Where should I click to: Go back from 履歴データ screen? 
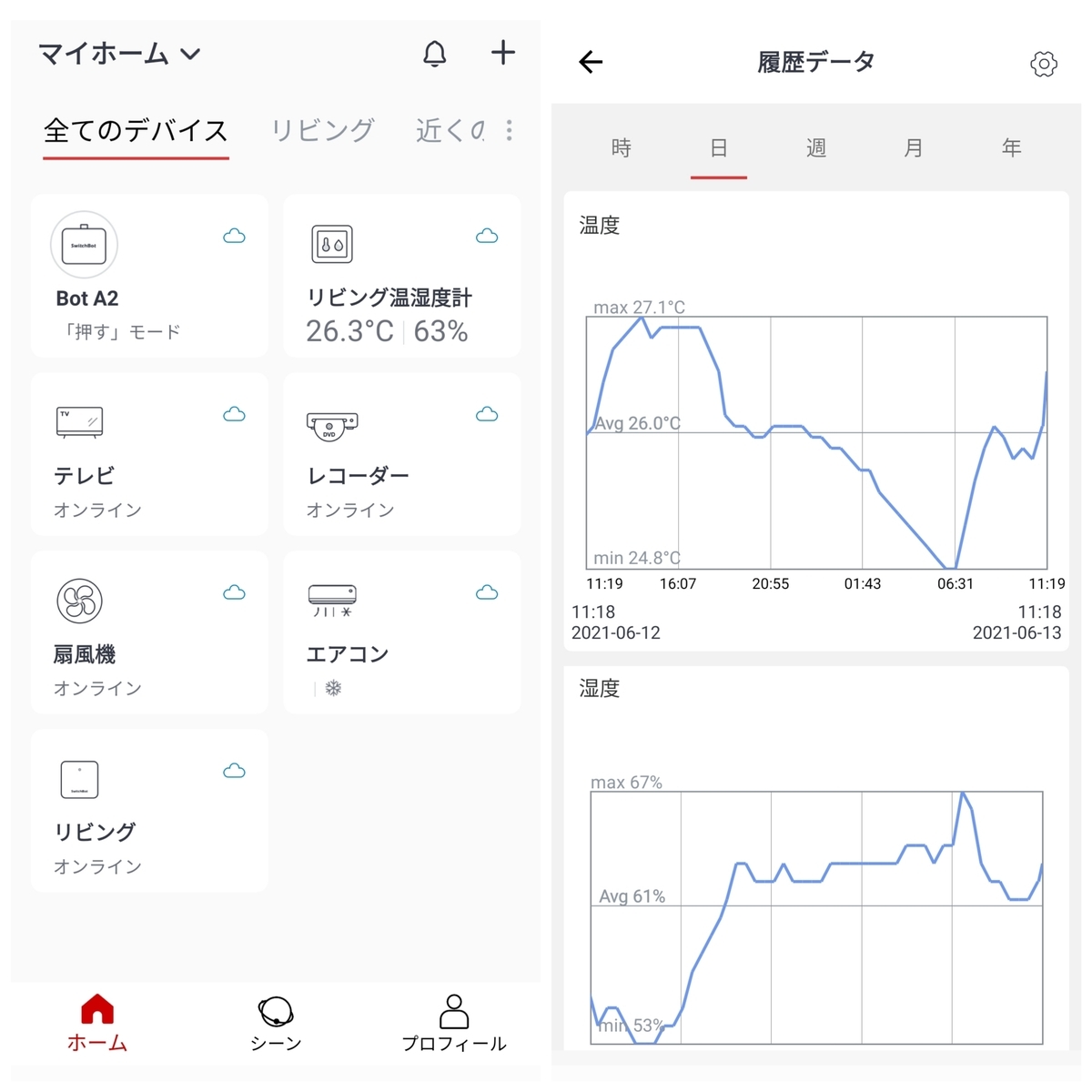point(591,62)
